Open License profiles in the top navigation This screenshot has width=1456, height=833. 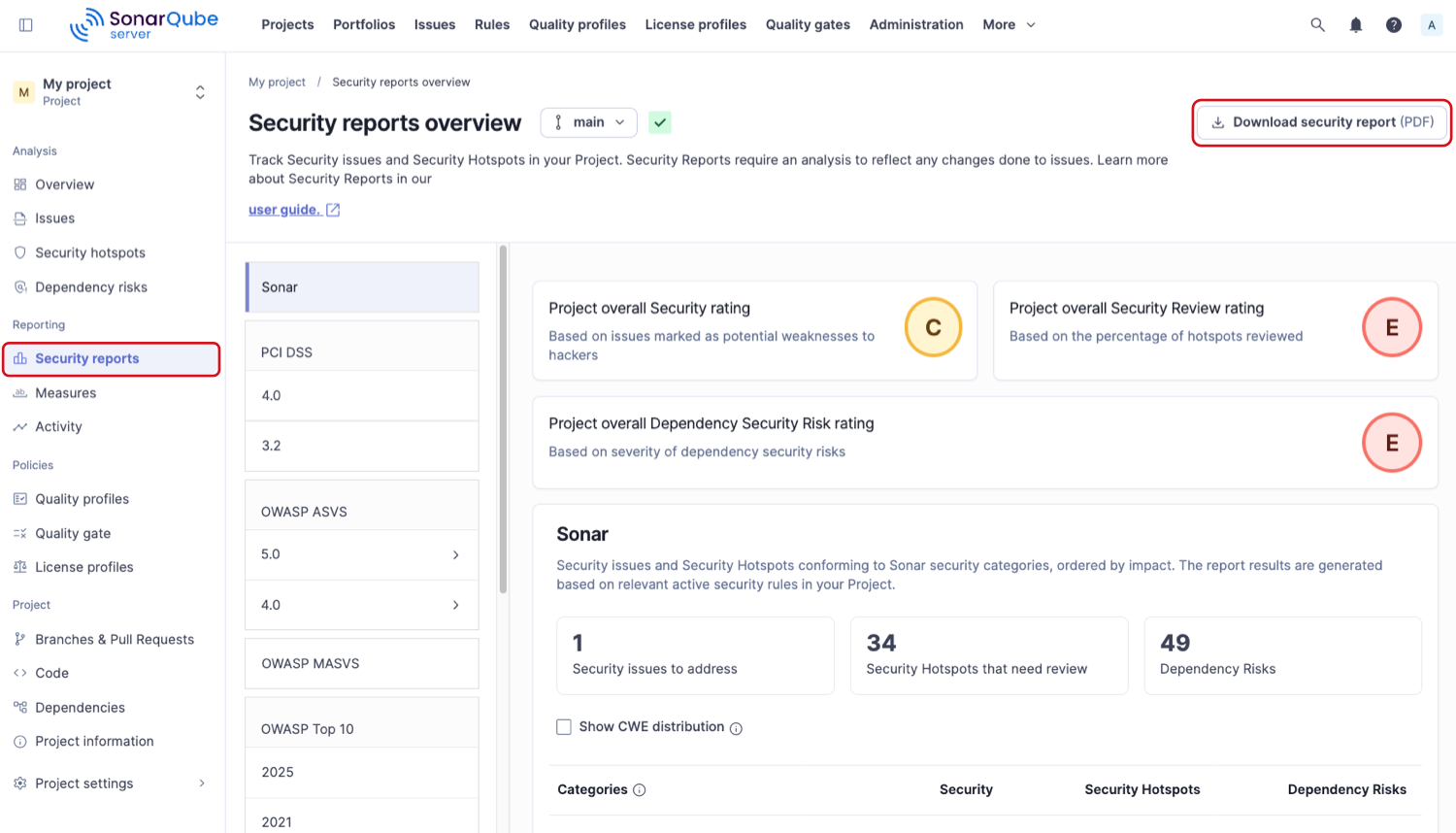(x=696, y=25)
